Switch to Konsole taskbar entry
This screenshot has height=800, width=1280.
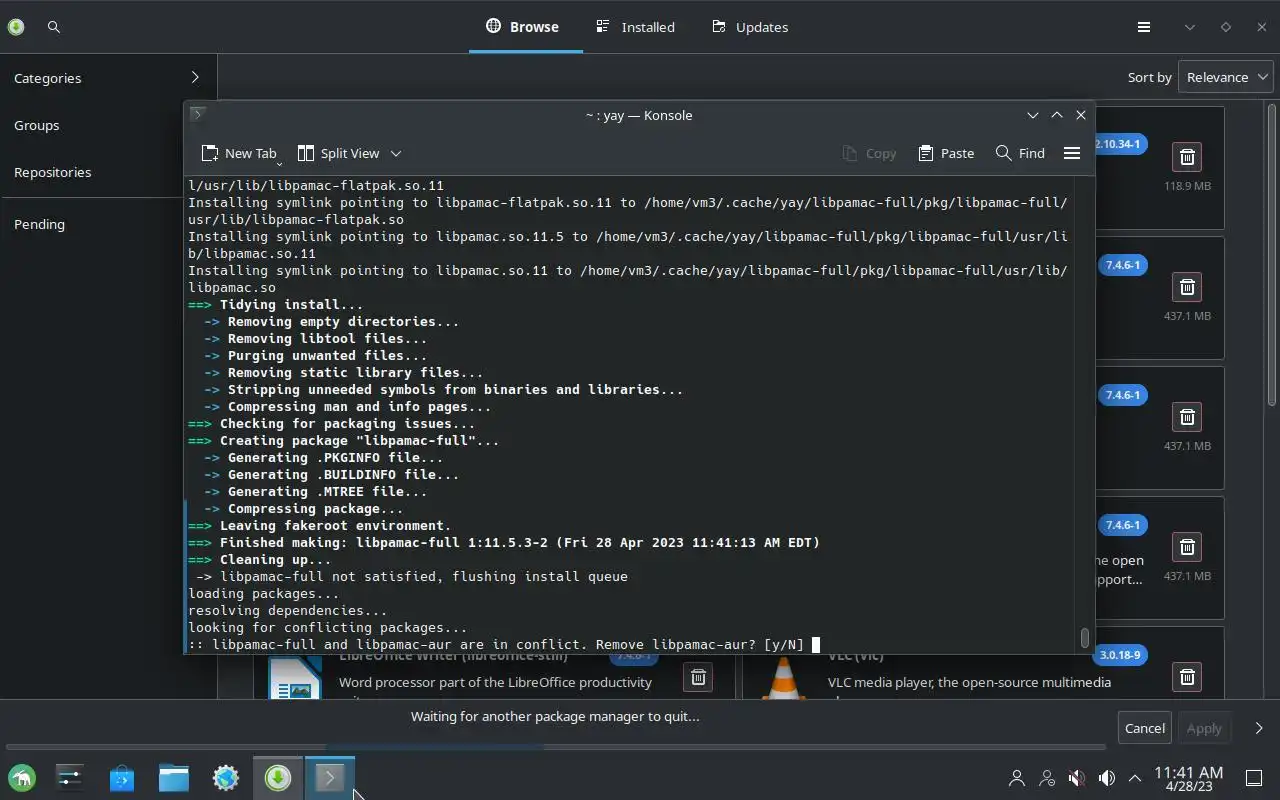(330, 777)
